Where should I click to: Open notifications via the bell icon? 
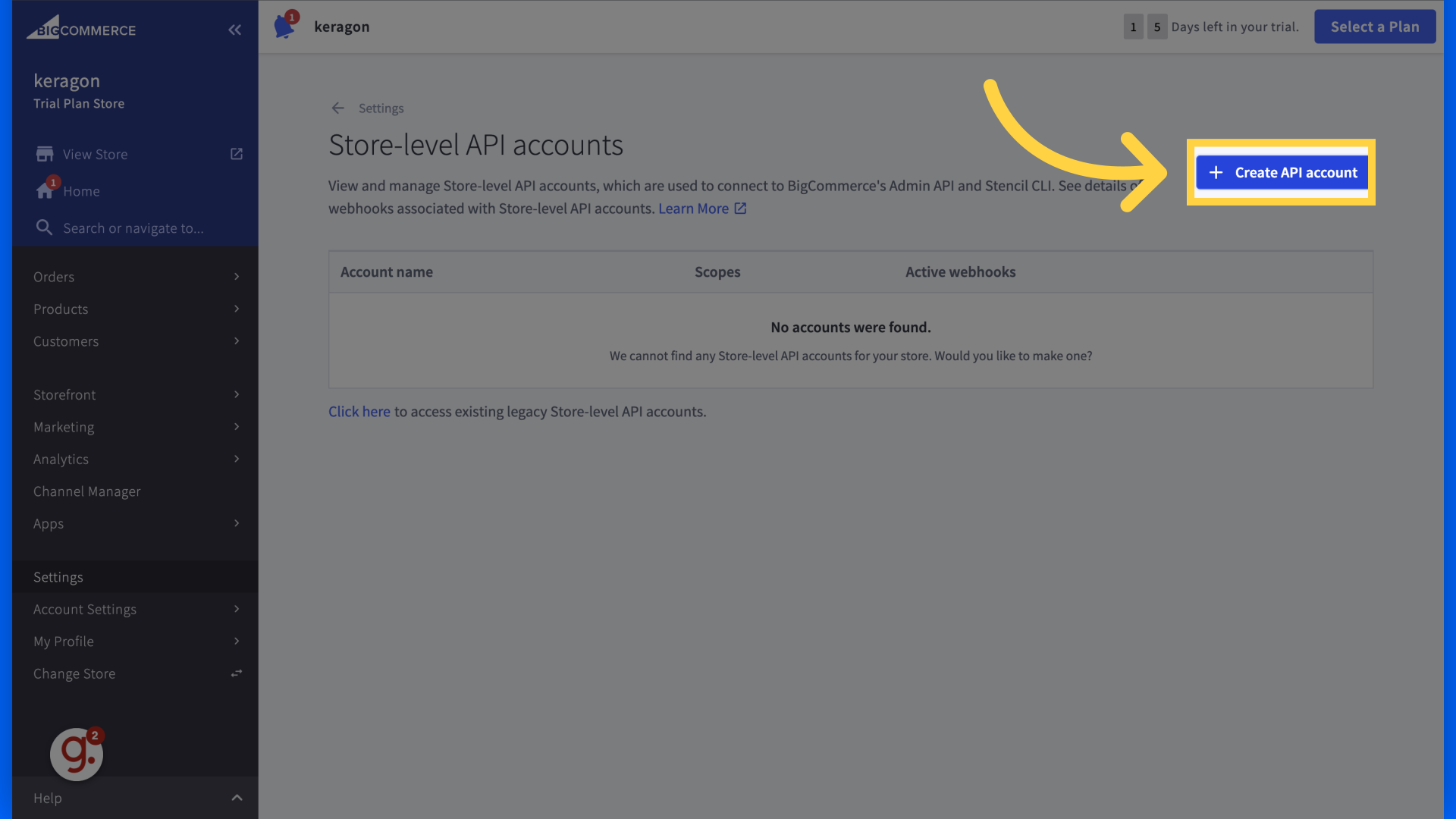[x=284, y=24]
